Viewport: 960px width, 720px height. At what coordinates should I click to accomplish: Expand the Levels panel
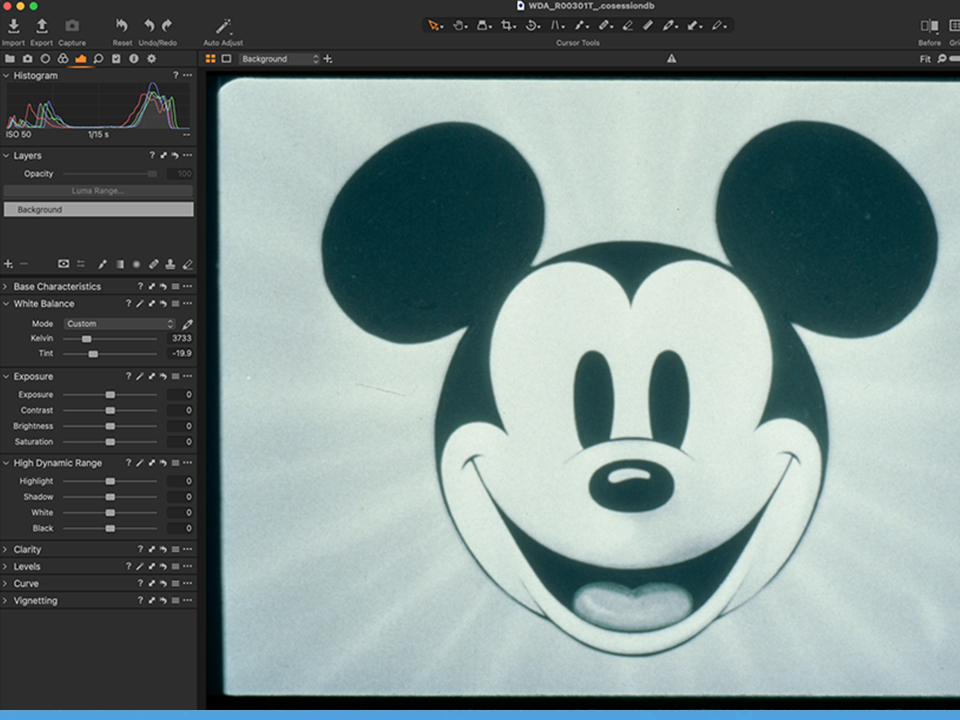[x=6, y=567]
